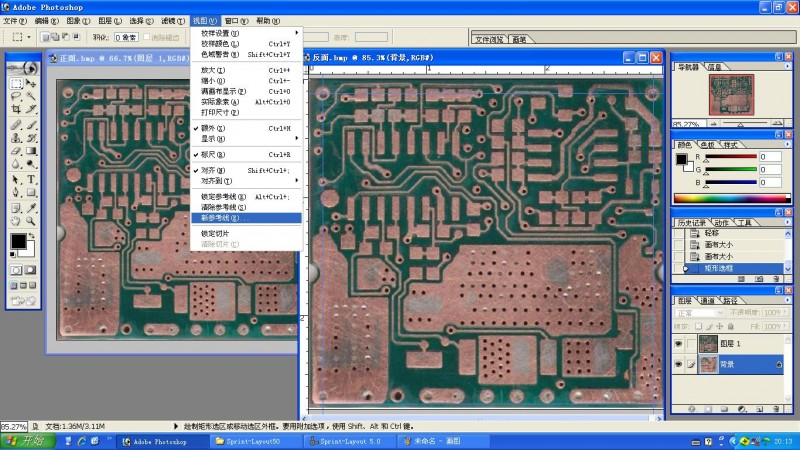Viewport: 800px width, 450px height.
Task: Open the layer blend mode dropdown
Action: [x=699, y=313]
